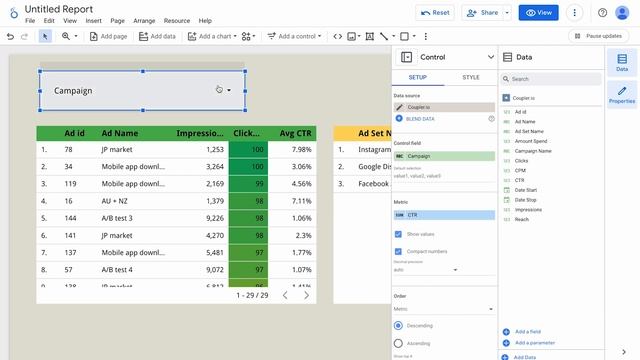Click the image insert icon
Screen dimensions: 640x360
tap(351, 36)
